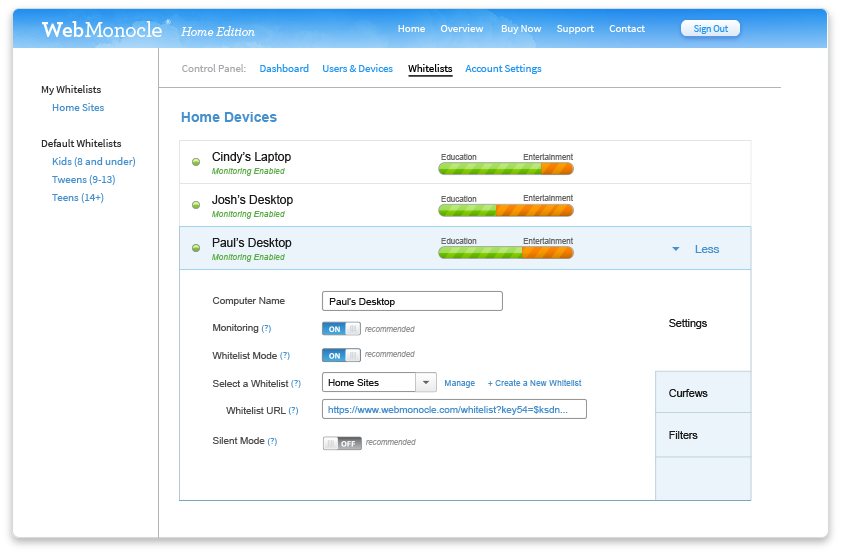The height and width of the screenshot is (555, 841).
Task: Click Cindy's Laptop Education/Entertainment bar
Action: tap(506, 169)
